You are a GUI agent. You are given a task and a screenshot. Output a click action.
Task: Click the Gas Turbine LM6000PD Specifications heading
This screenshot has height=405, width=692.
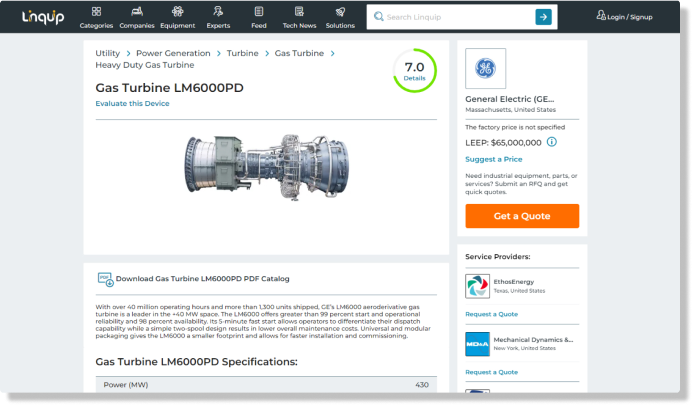pos(196,362)
